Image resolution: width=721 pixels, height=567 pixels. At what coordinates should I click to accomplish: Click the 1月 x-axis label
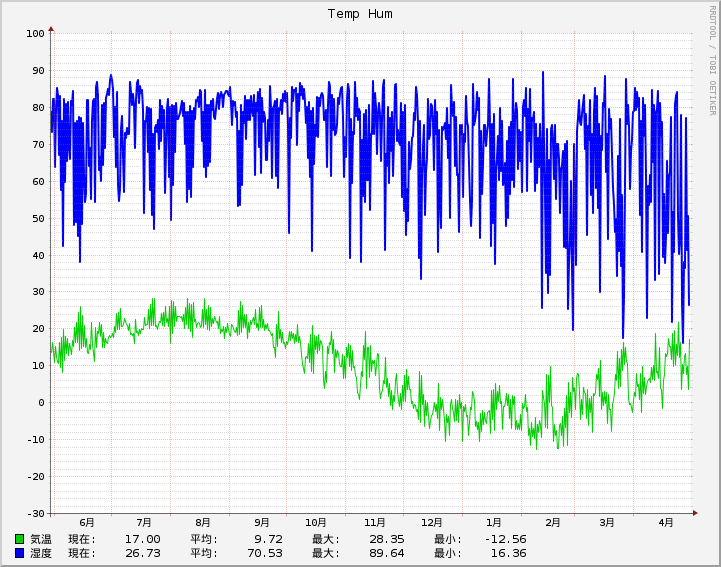(494, 523)
